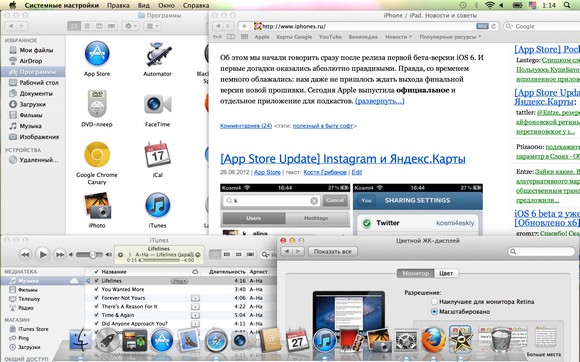Expand Популярные ресурсы bookmarks folder

450,37
